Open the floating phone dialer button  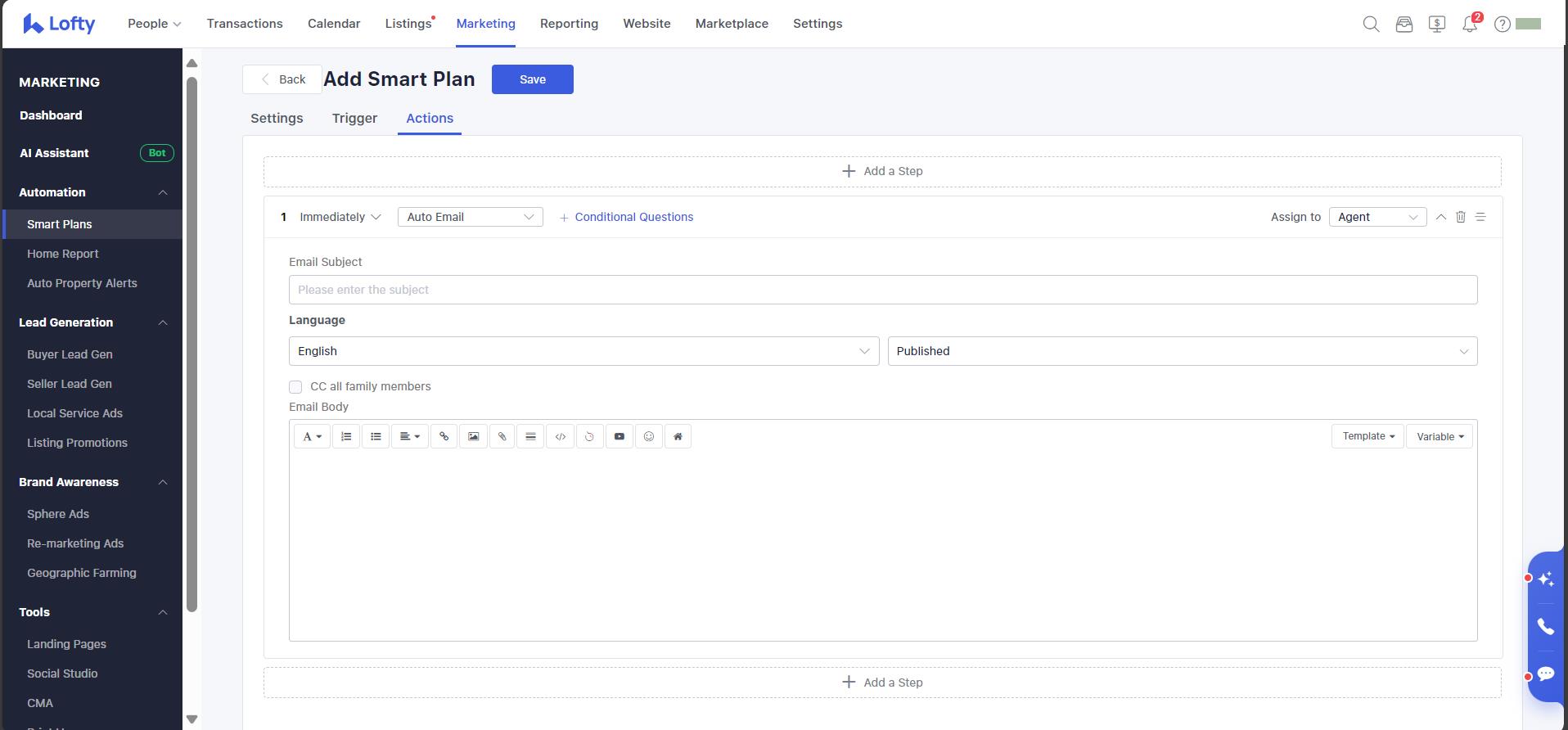(1546, 627)
